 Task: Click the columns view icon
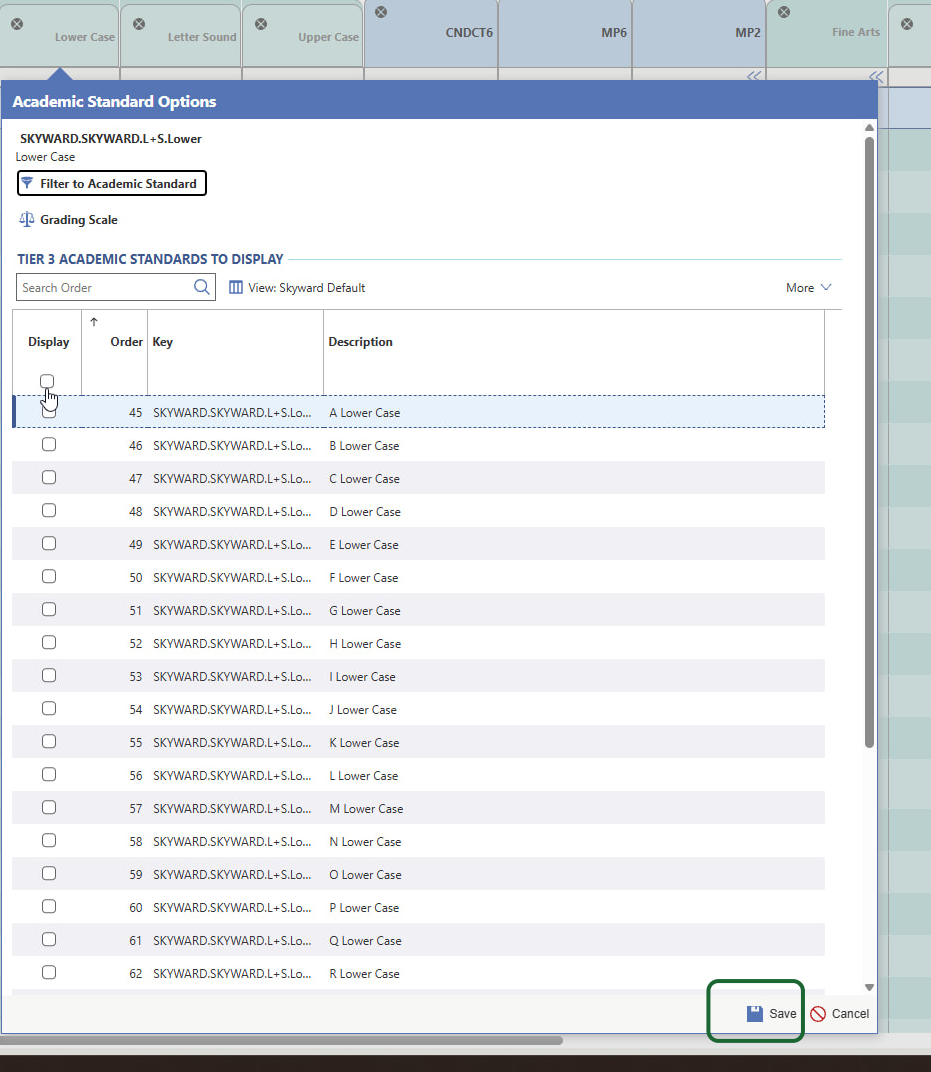(236, 287)
